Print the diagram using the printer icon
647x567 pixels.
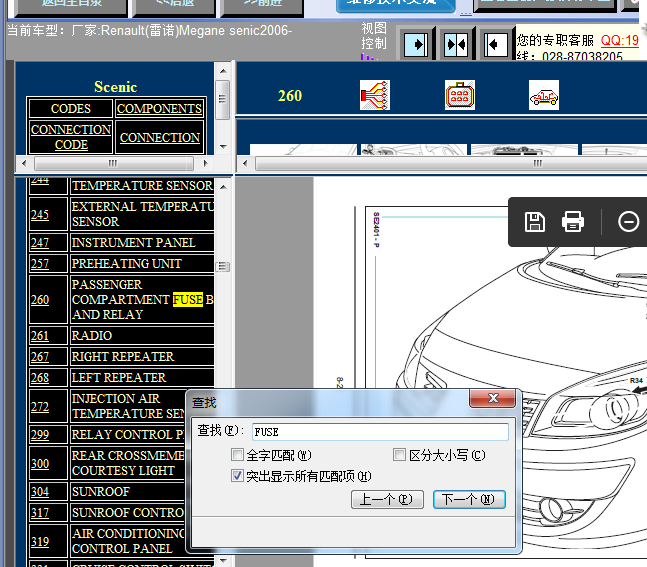573,222
